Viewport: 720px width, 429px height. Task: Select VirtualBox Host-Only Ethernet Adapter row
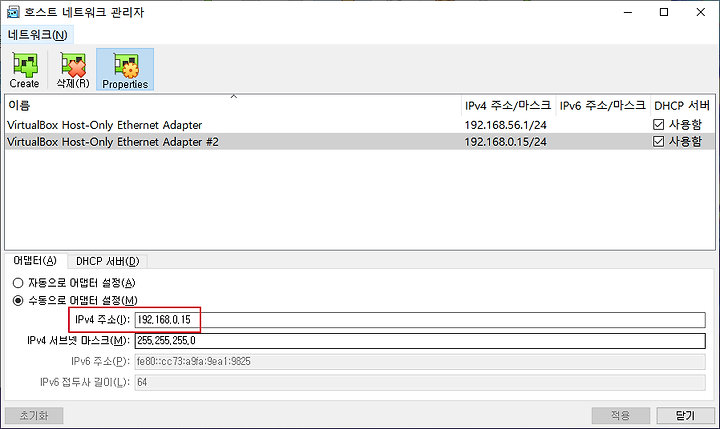pos(360,125)
